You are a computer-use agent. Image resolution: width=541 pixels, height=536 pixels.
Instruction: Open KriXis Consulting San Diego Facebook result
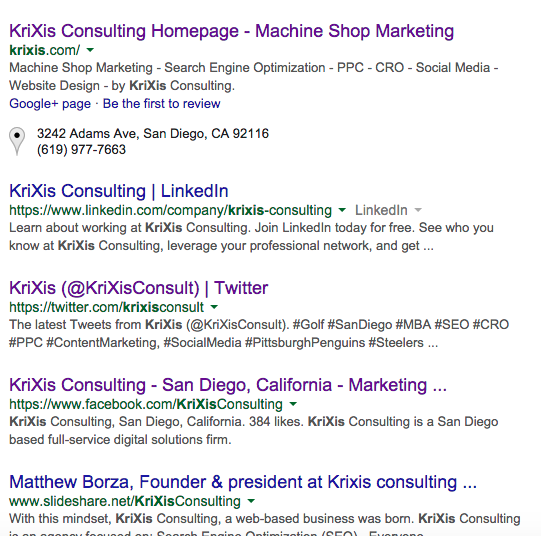tap(228, 385)
